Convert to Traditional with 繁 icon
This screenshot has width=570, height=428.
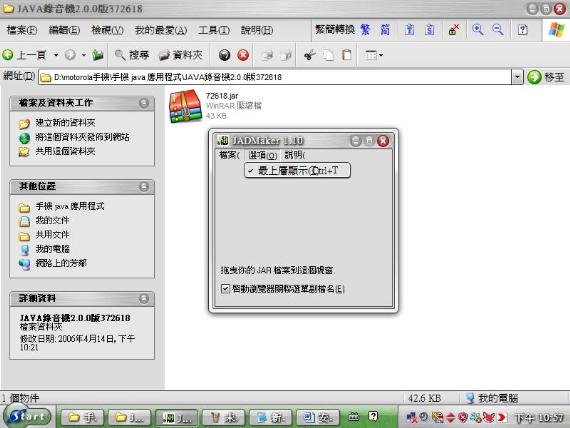(x=365, y=29)
